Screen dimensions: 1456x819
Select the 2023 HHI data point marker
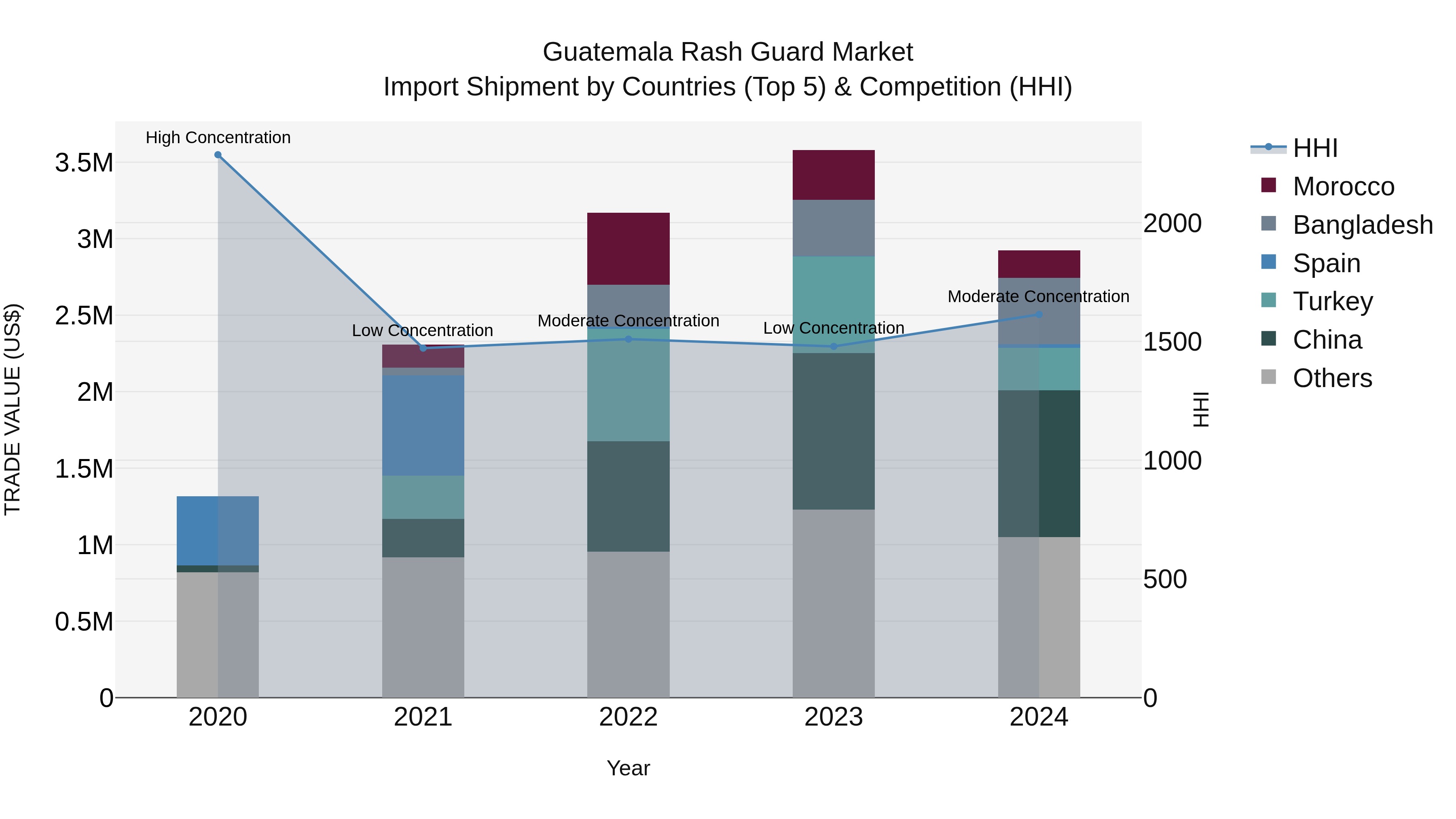coord(834,347)
